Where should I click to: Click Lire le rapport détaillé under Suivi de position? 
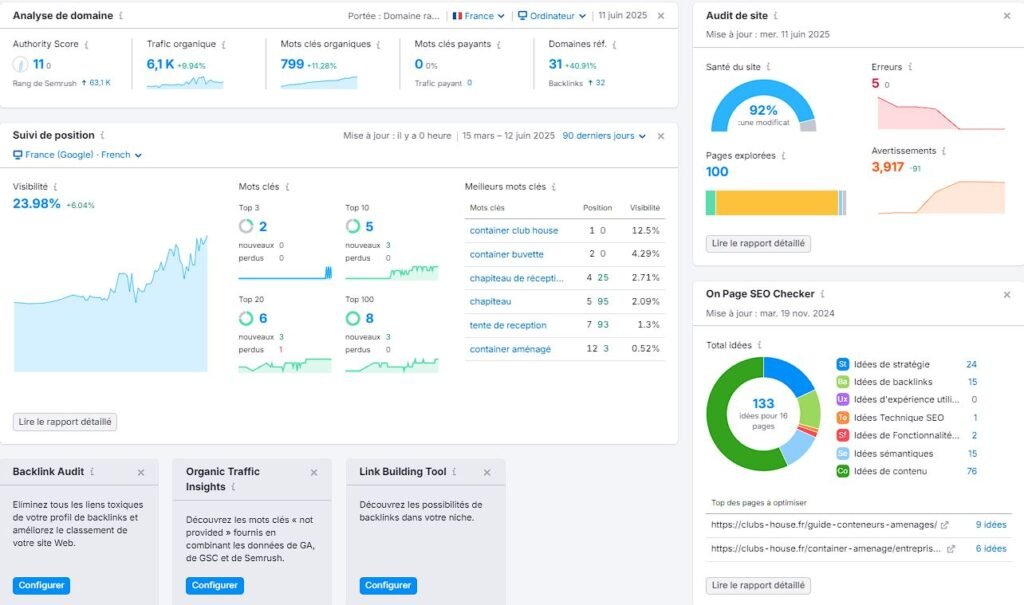64,421
